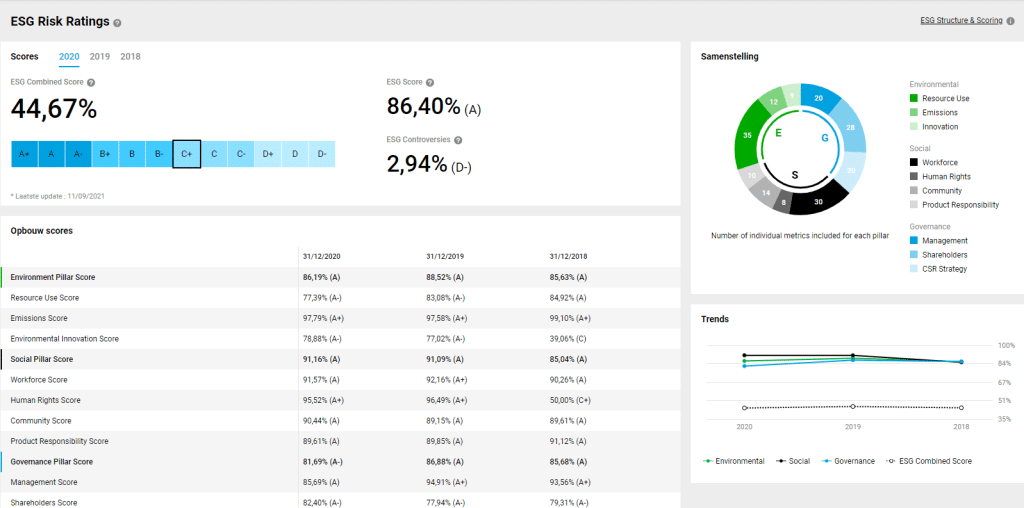Image resolution: width=1024 pixels, height=508 pixels.
Task: Click the A+ rating segment on scale
Action: point(25,154)
